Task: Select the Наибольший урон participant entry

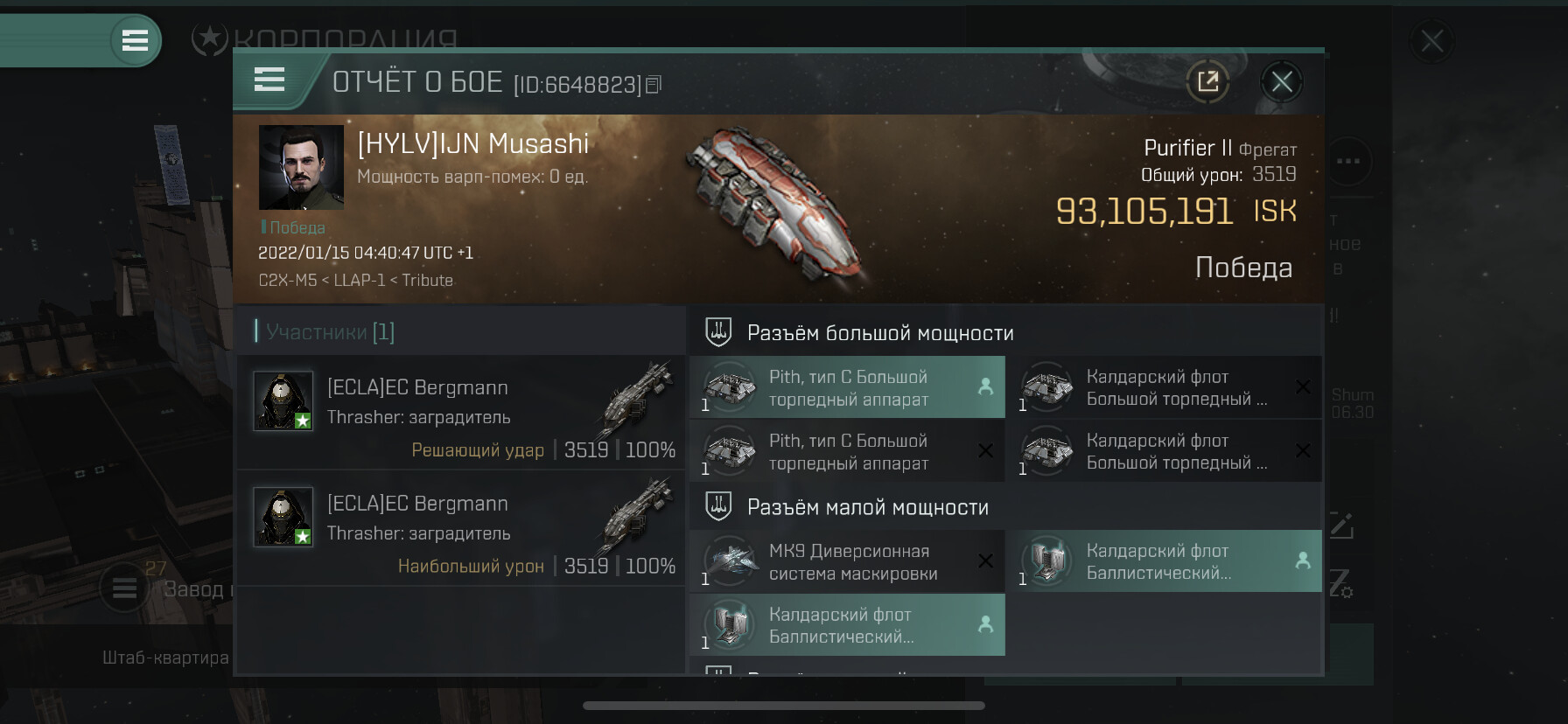Action: click(460, 528)
